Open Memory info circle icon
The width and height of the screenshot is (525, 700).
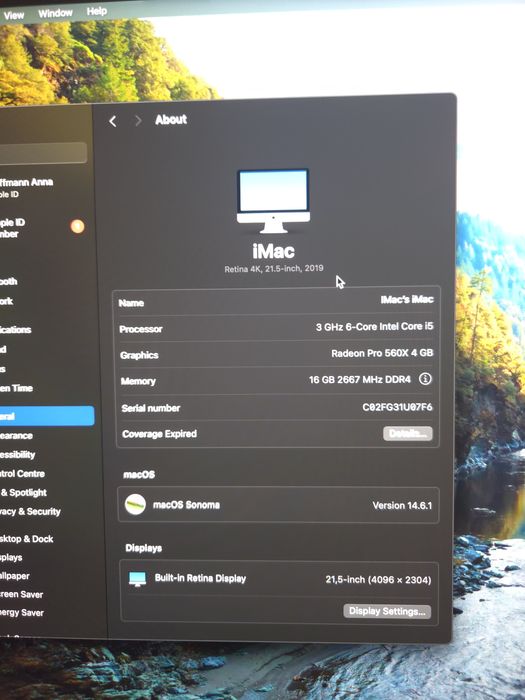click(425, 379)
